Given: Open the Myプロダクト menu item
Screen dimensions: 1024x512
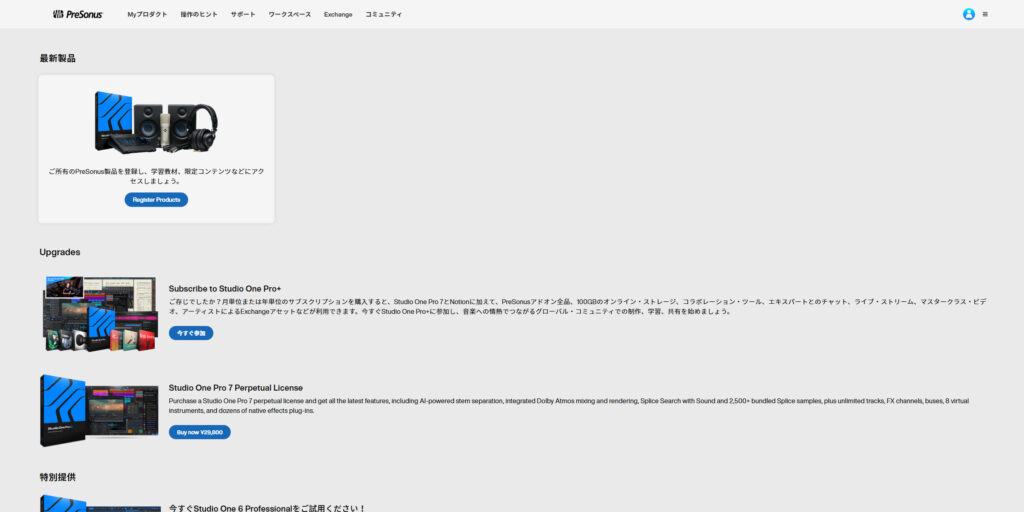Looking at the screenshot, I should click(x=147, y=15).
